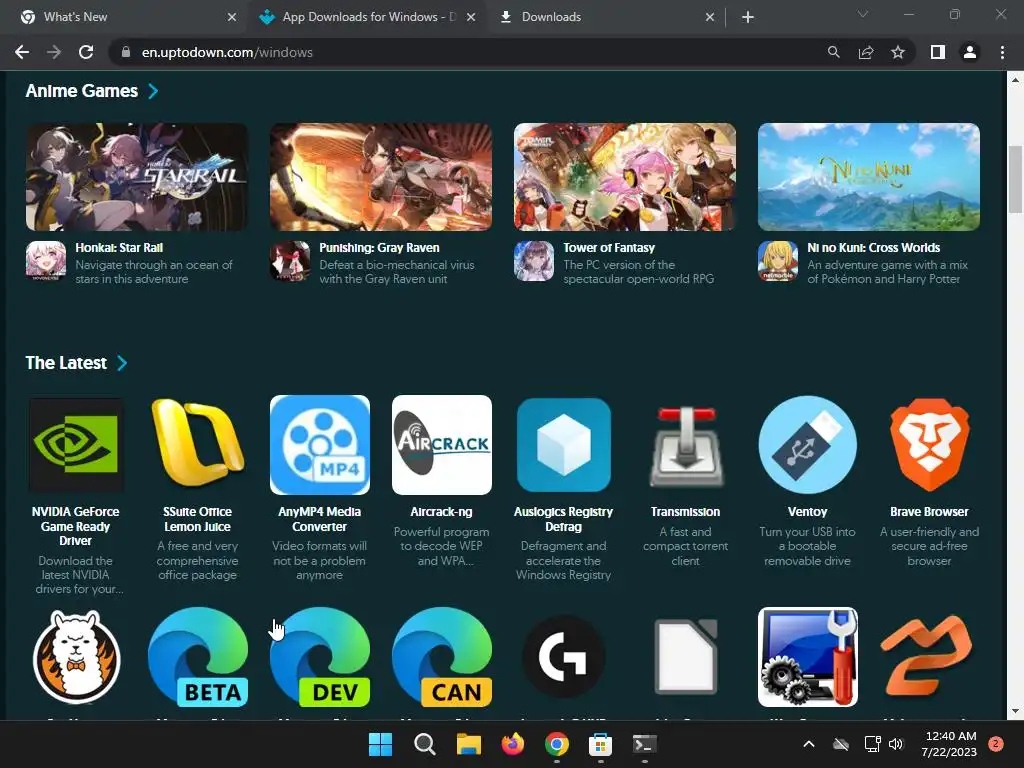This screenshot has width=1024, height=768.
Task: Open the LibreOffice document icon
Action: click(x=686, y=657)
